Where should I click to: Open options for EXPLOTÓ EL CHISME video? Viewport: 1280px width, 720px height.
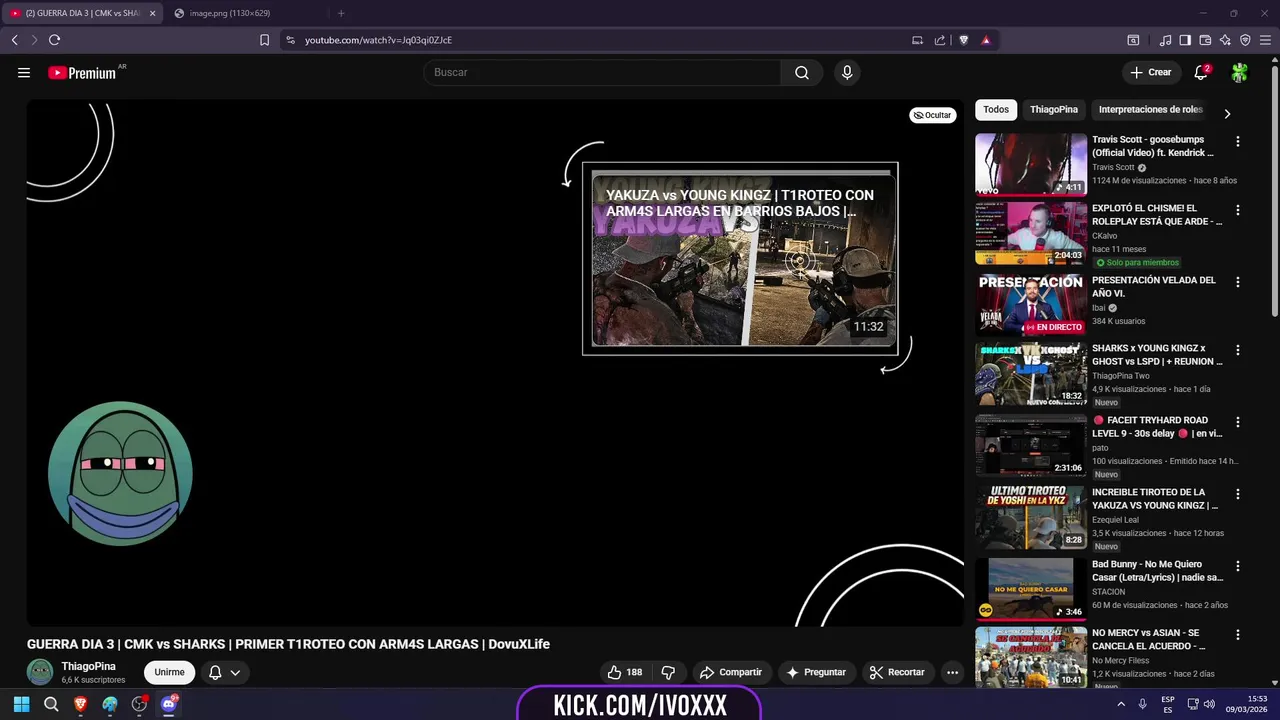pyautogui.click(x=1238, y=210)
